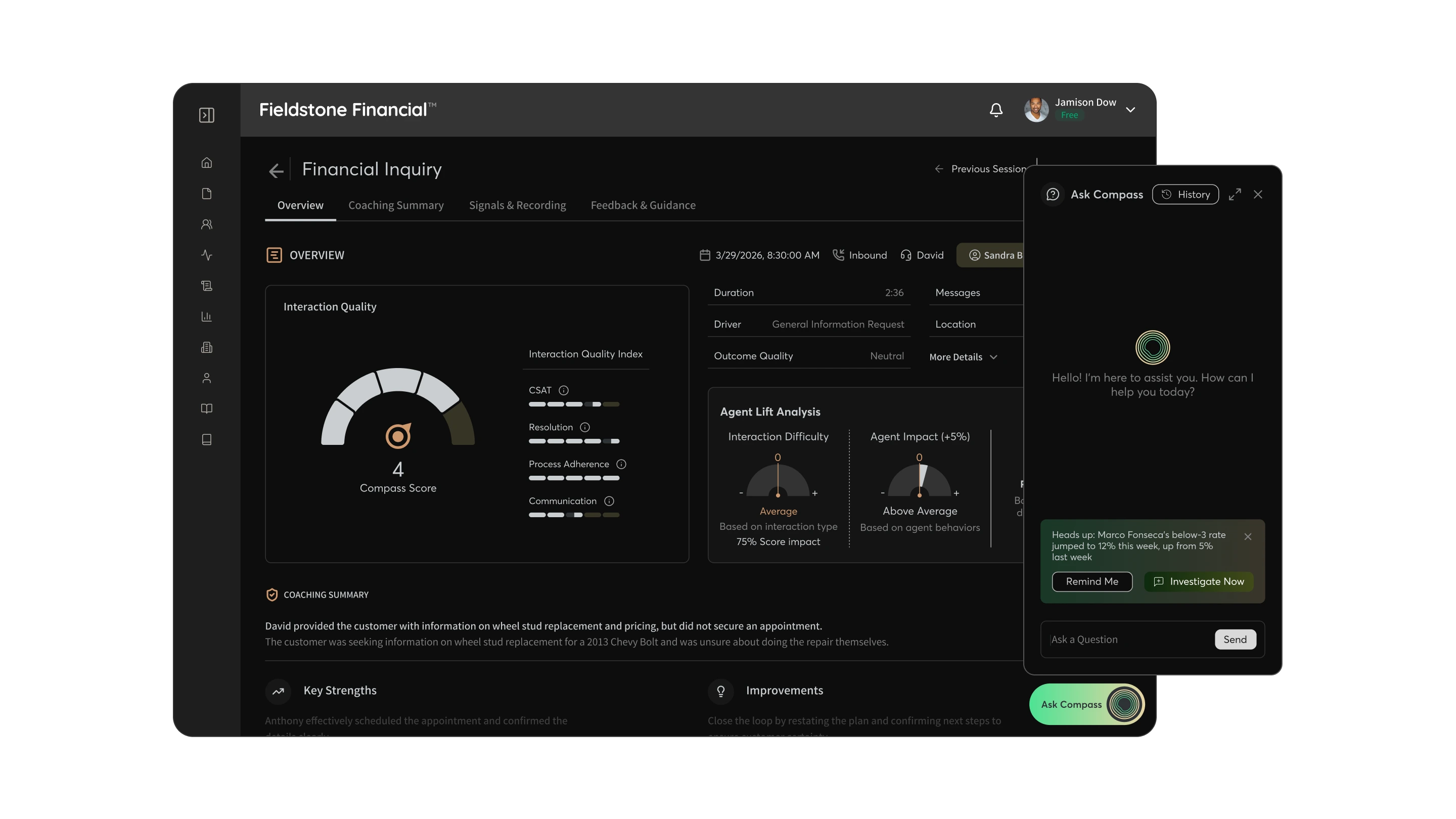The height and width of the screenshot is (819, 1456).
Task: Collapse the sidebar panel toggle icon
Action: pos(206,115)
